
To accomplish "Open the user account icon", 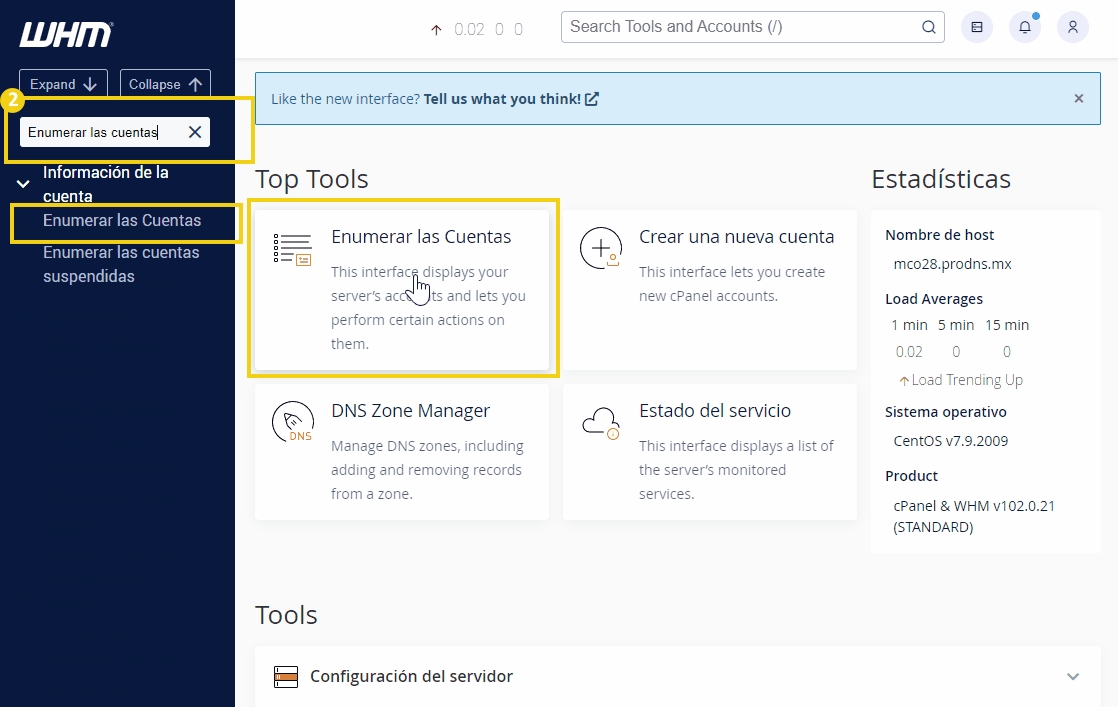I will pyautogui.click(x=1072, y=27).
